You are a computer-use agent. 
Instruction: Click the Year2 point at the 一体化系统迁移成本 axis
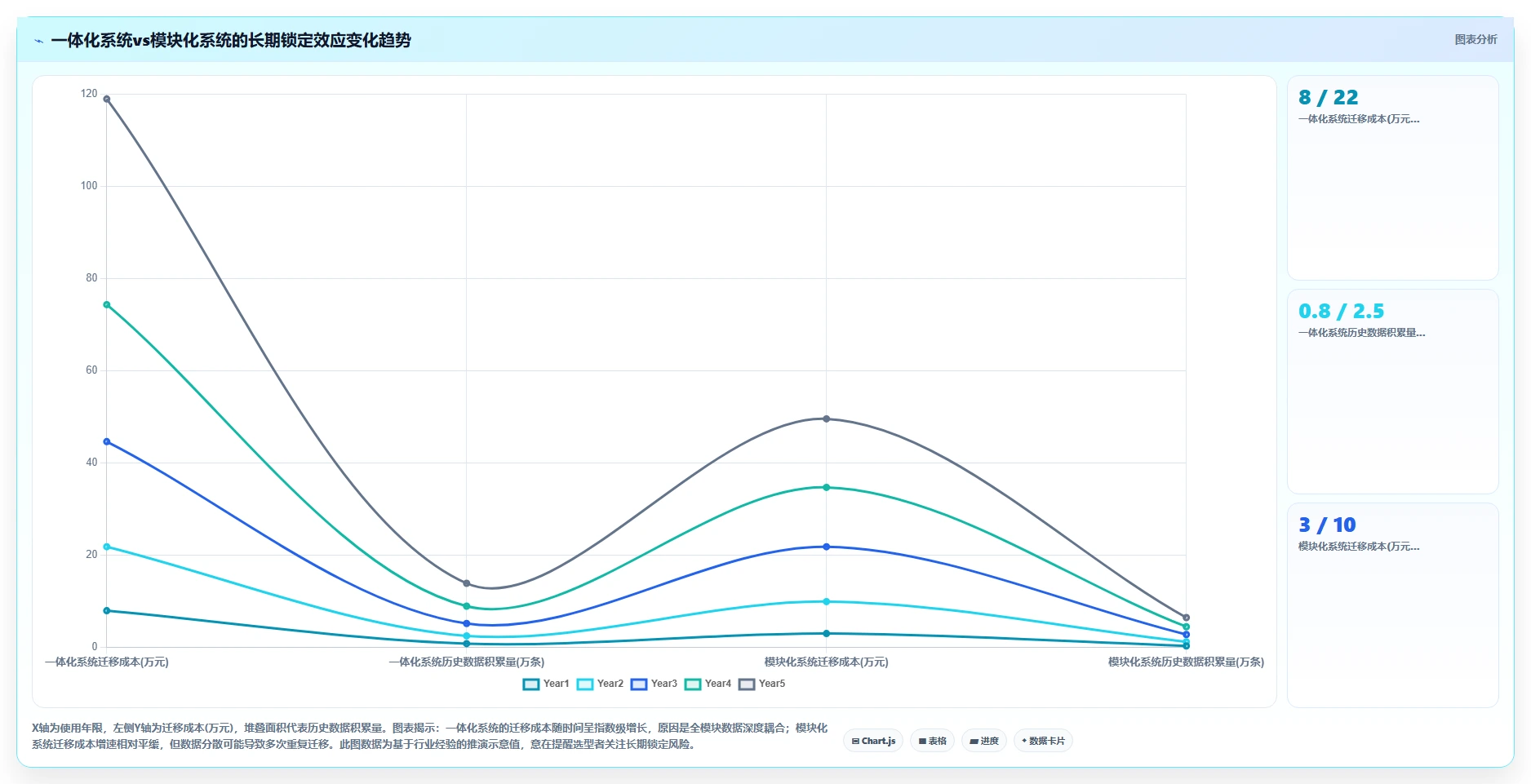coord(107,547)
